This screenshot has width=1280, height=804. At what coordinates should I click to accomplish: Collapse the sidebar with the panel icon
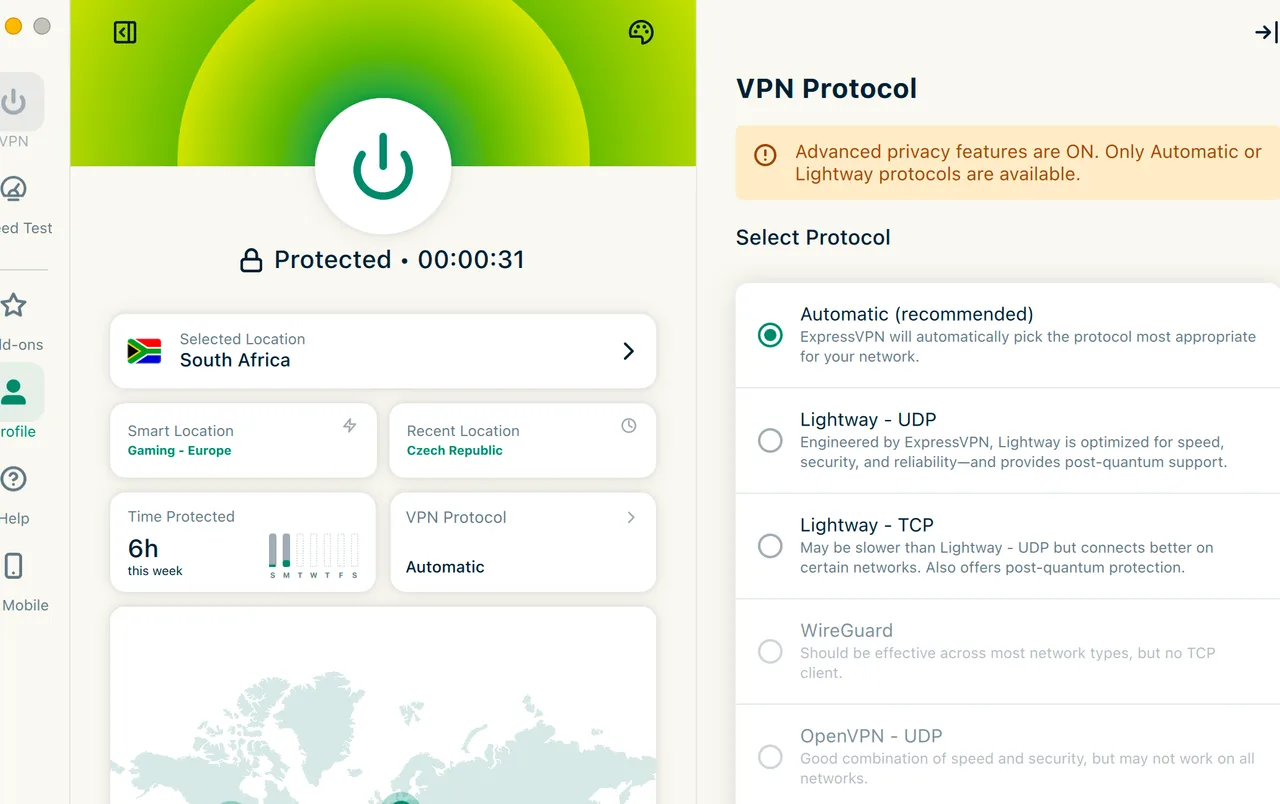125,33
